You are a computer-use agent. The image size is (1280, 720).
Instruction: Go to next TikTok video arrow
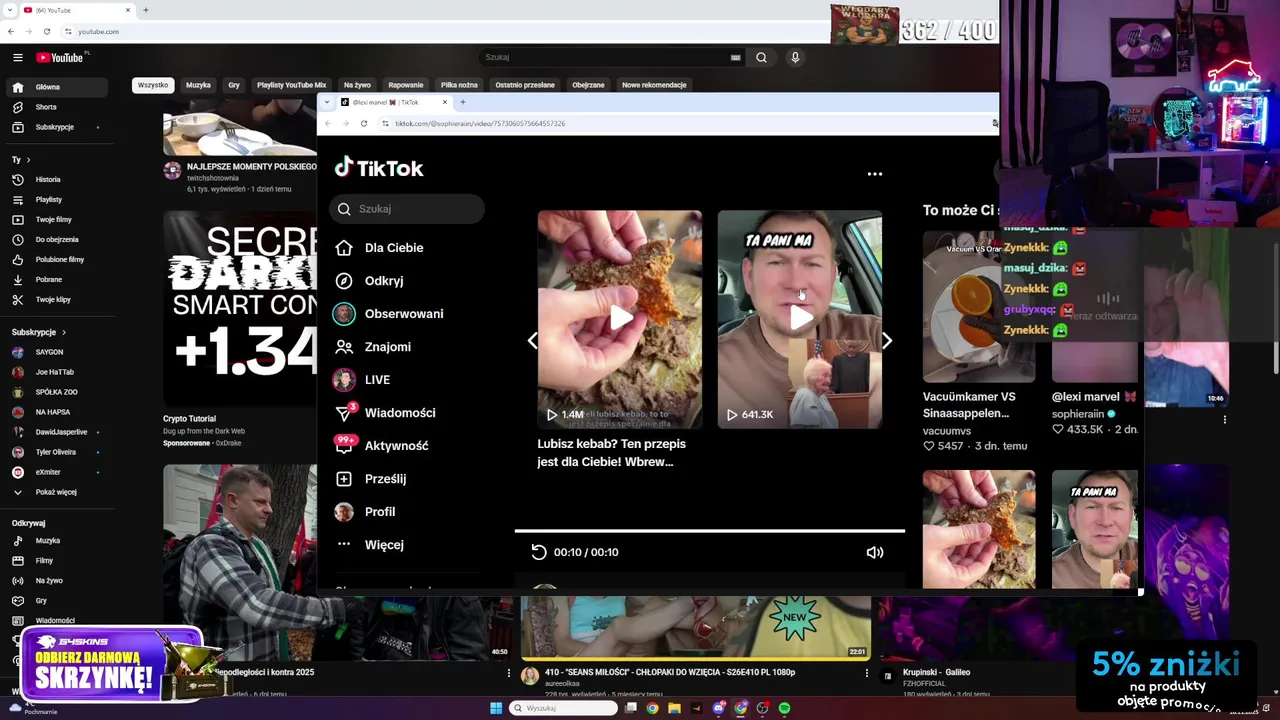coord(887,341)
